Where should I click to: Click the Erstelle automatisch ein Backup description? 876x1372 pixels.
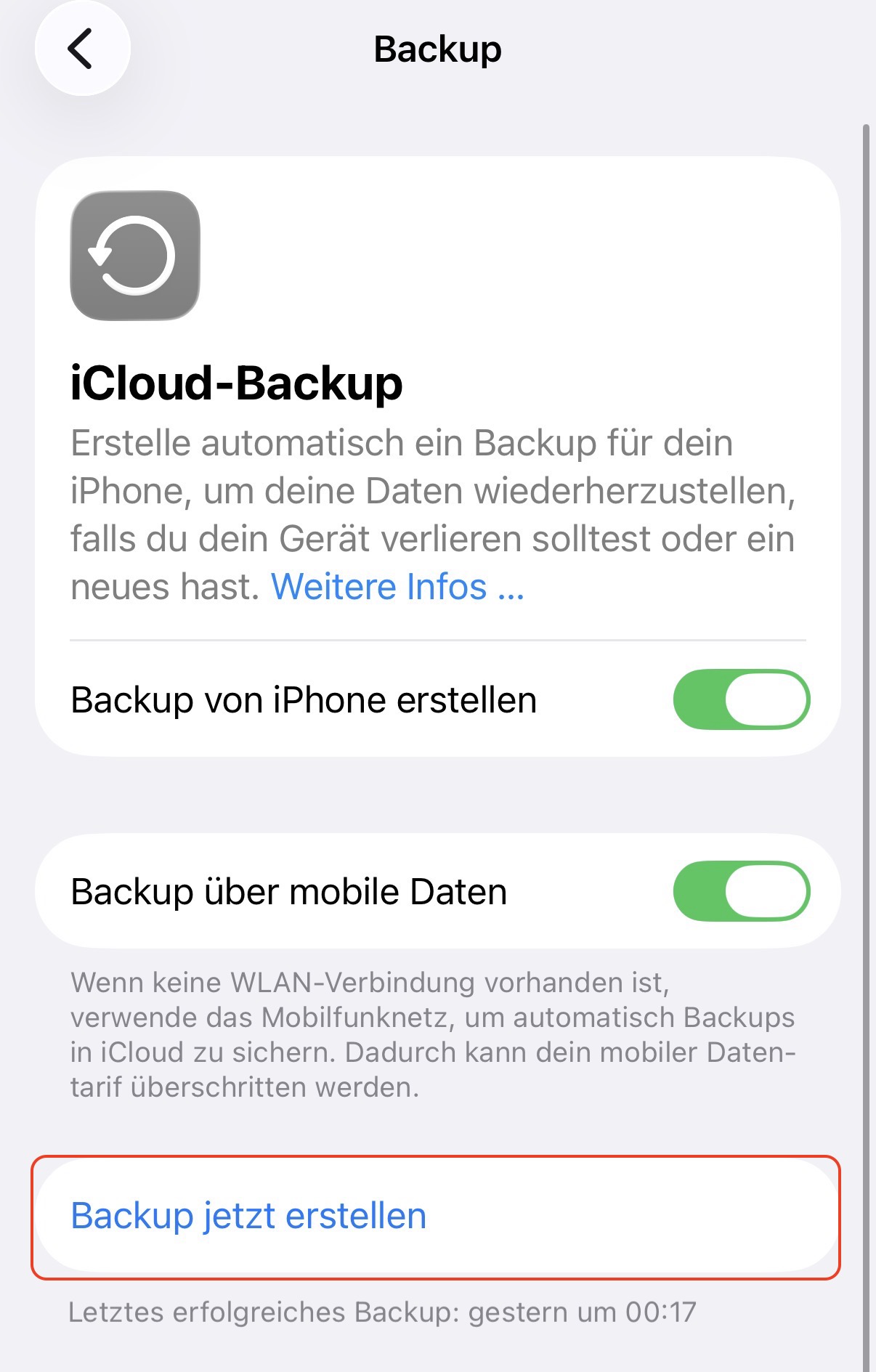[x=434, y=515]
